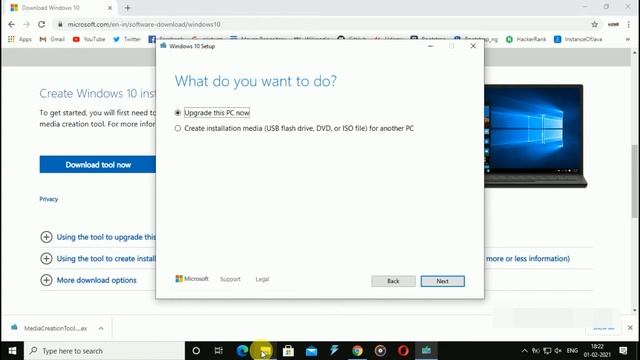
Task: Click the muted speaker volume icon
Action: pyautogui.click(x=558, y=351)
